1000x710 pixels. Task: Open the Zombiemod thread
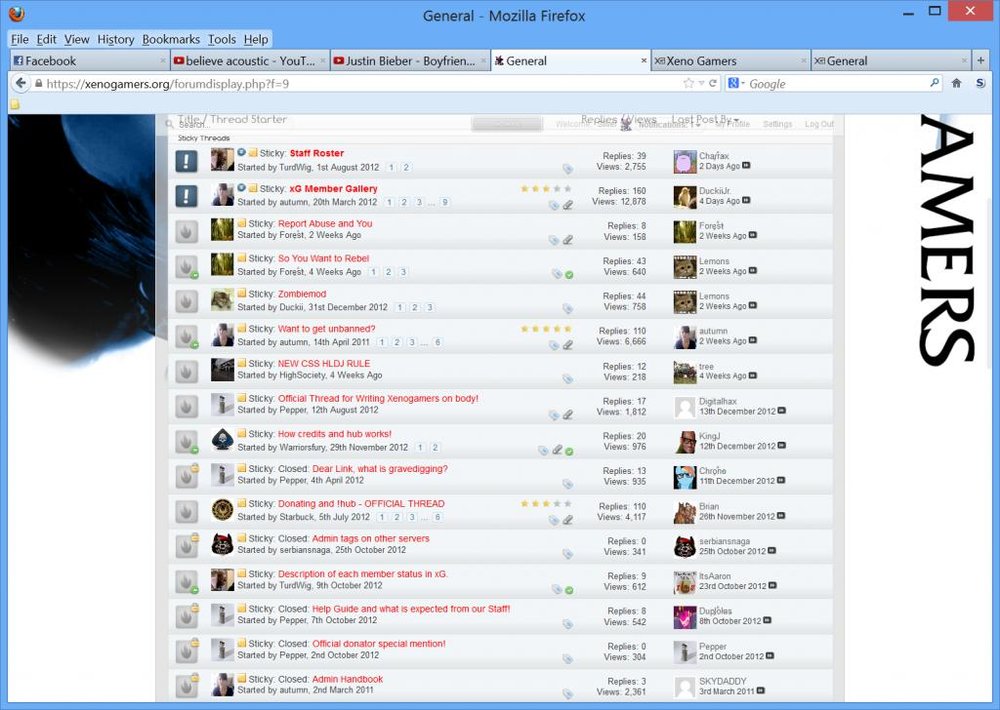302,294
